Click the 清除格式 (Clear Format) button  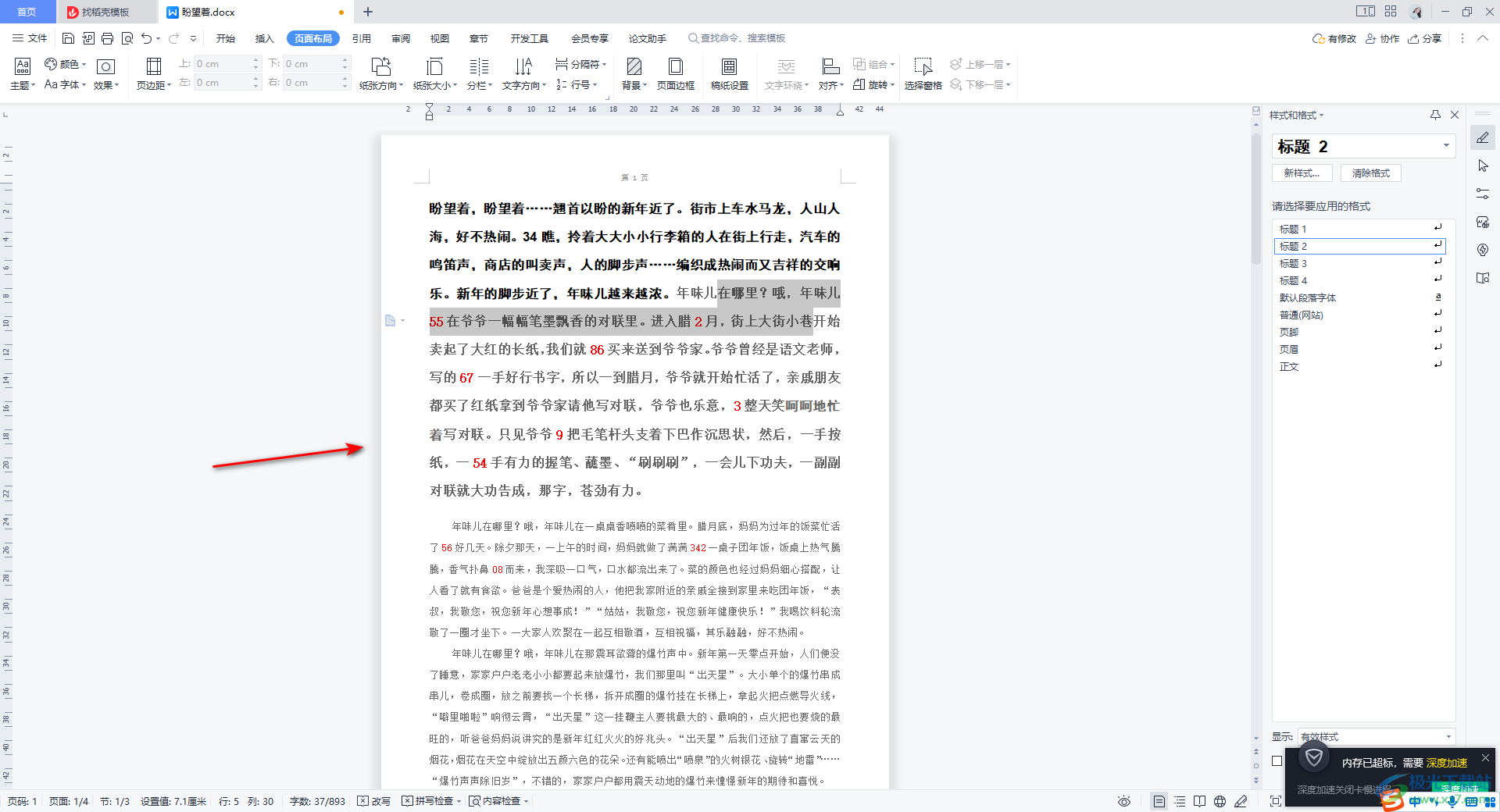(1371, 173)
